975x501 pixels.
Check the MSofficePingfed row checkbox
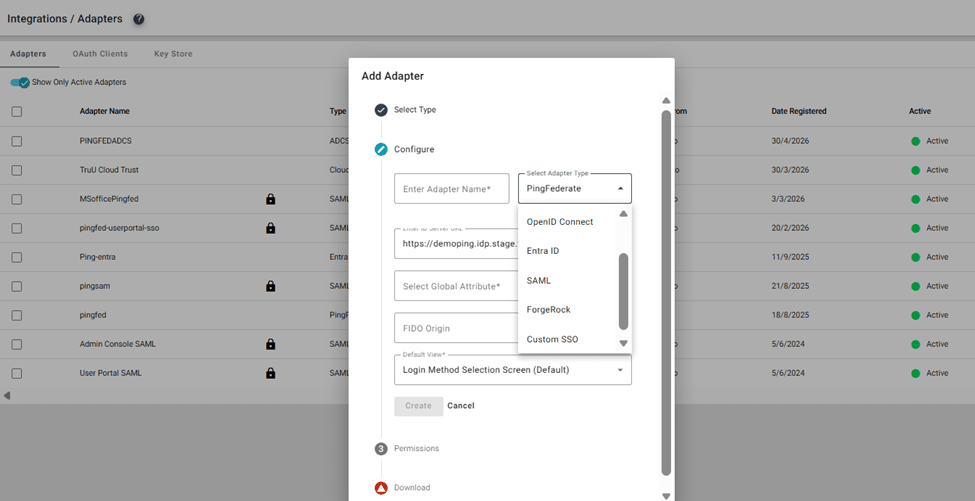click(x=17, y=199)
